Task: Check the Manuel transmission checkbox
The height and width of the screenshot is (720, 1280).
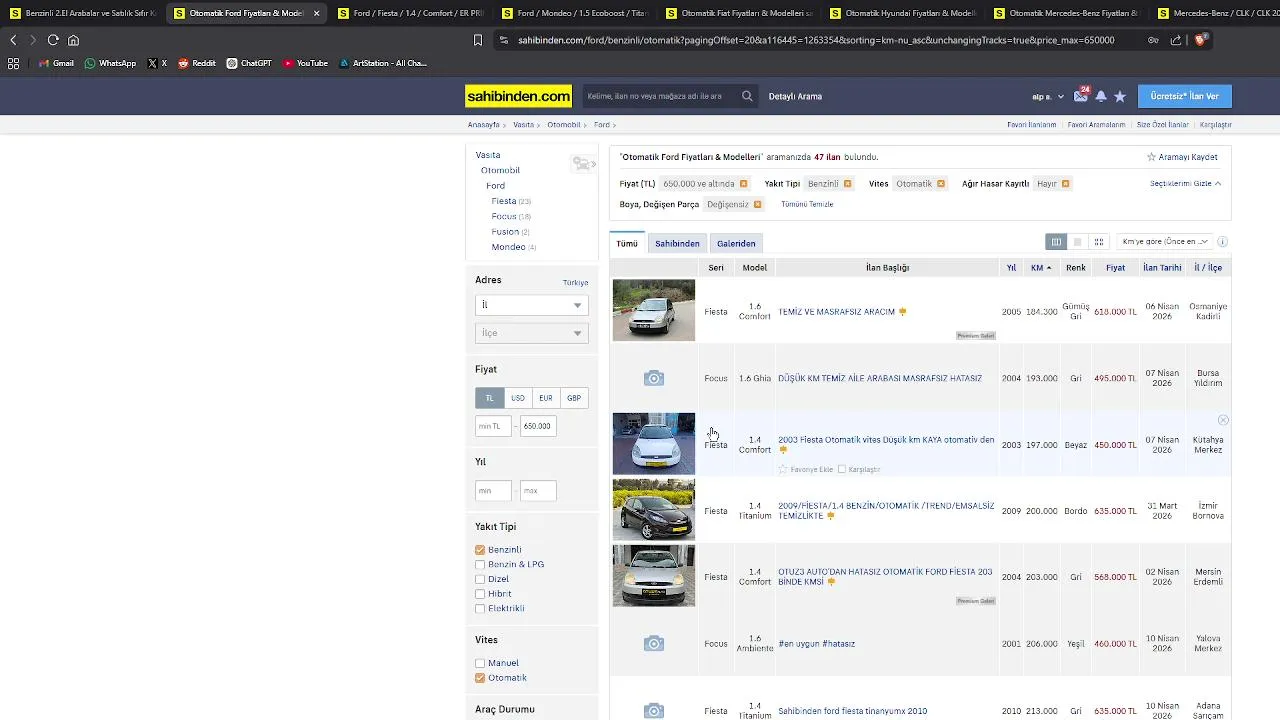Action: 480,663
